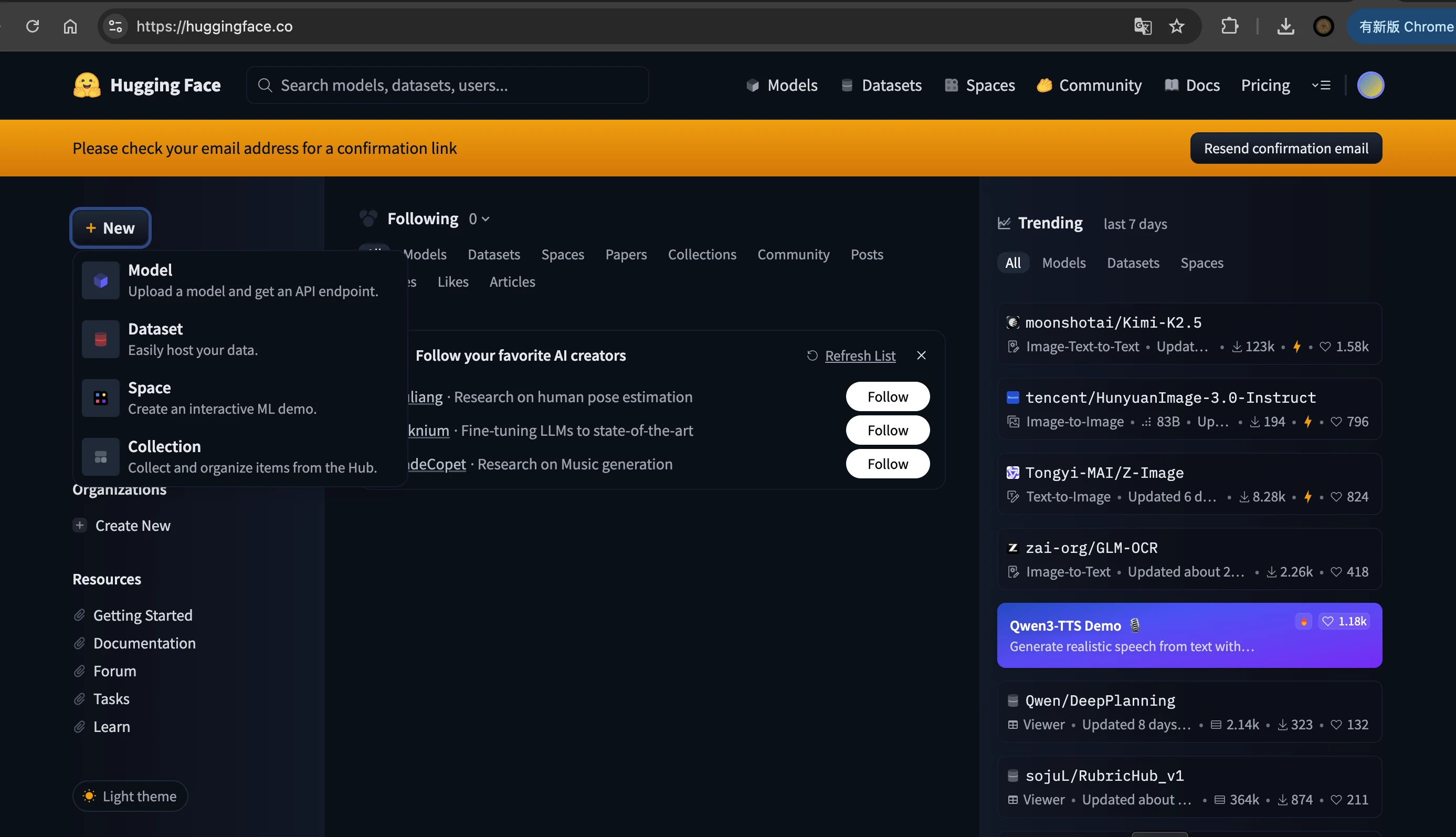Image resolution: width=1456 pixels, height=837 pixels.
Task: Select the Papers tab in Following feed
Action: [626, 255]
